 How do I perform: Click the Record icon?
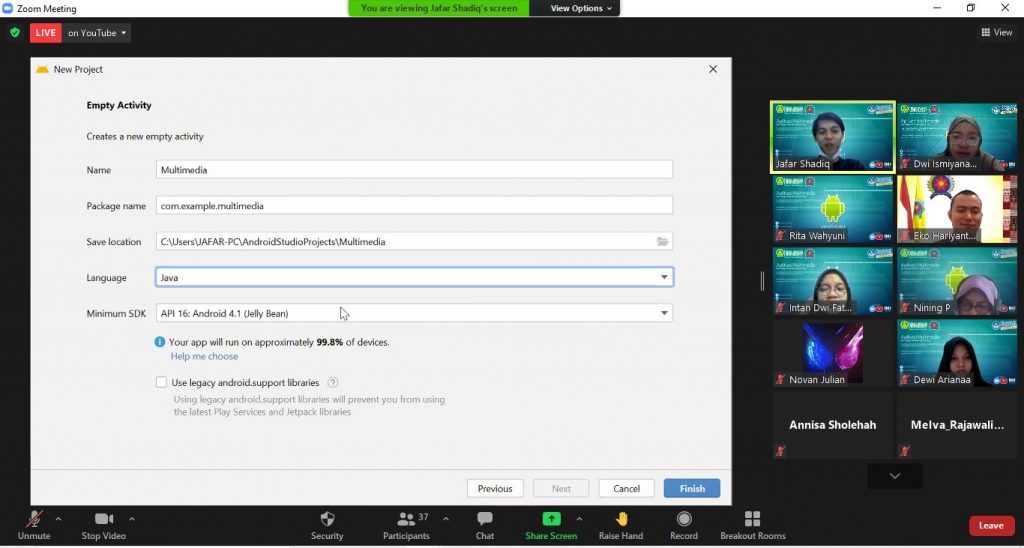(x=684, y=519)
